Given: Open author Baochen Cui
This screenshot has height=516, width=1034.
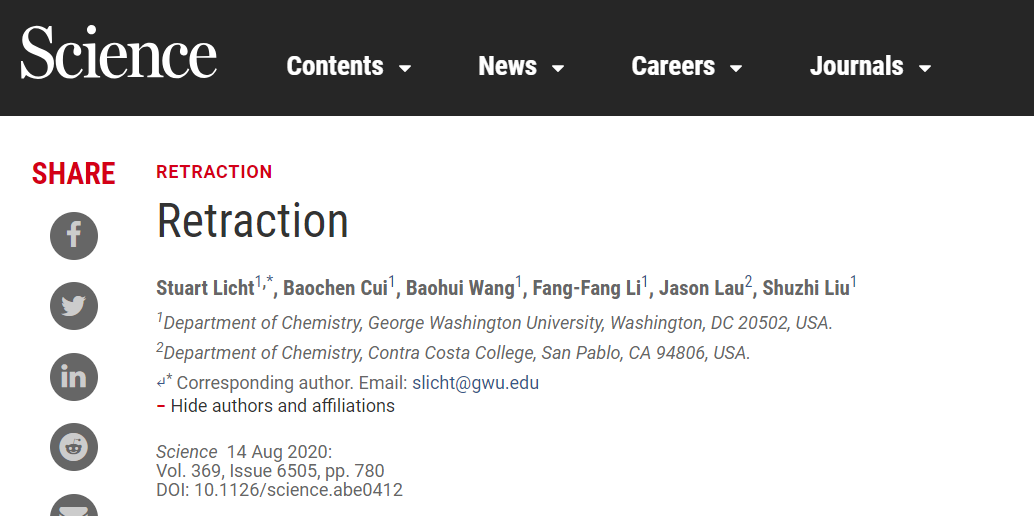Looking at the screenshot, I should [335, 288].
